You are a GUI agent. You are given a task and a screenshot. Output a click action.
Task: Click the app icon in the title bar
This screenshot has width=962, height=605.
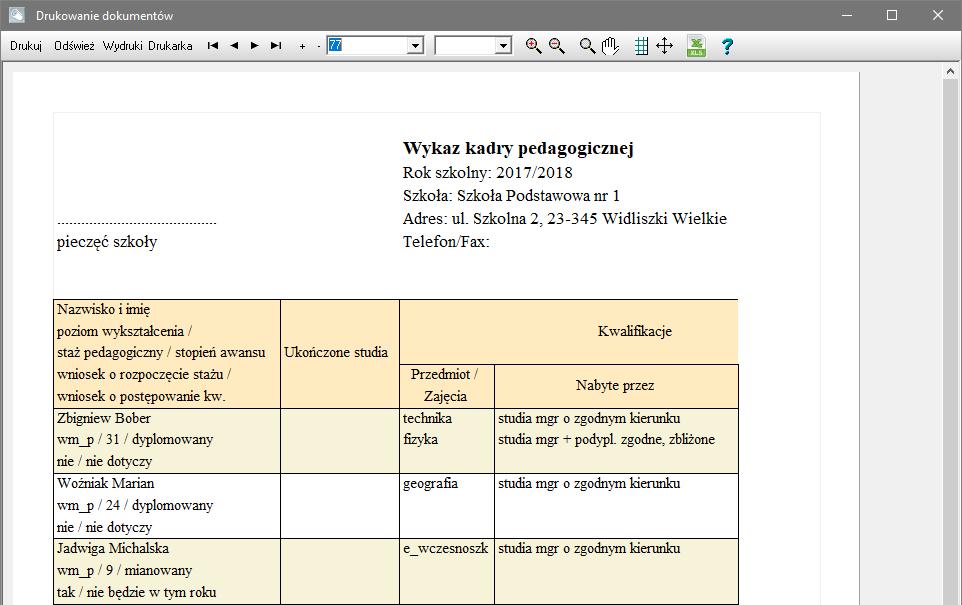(x=17, y=15)
